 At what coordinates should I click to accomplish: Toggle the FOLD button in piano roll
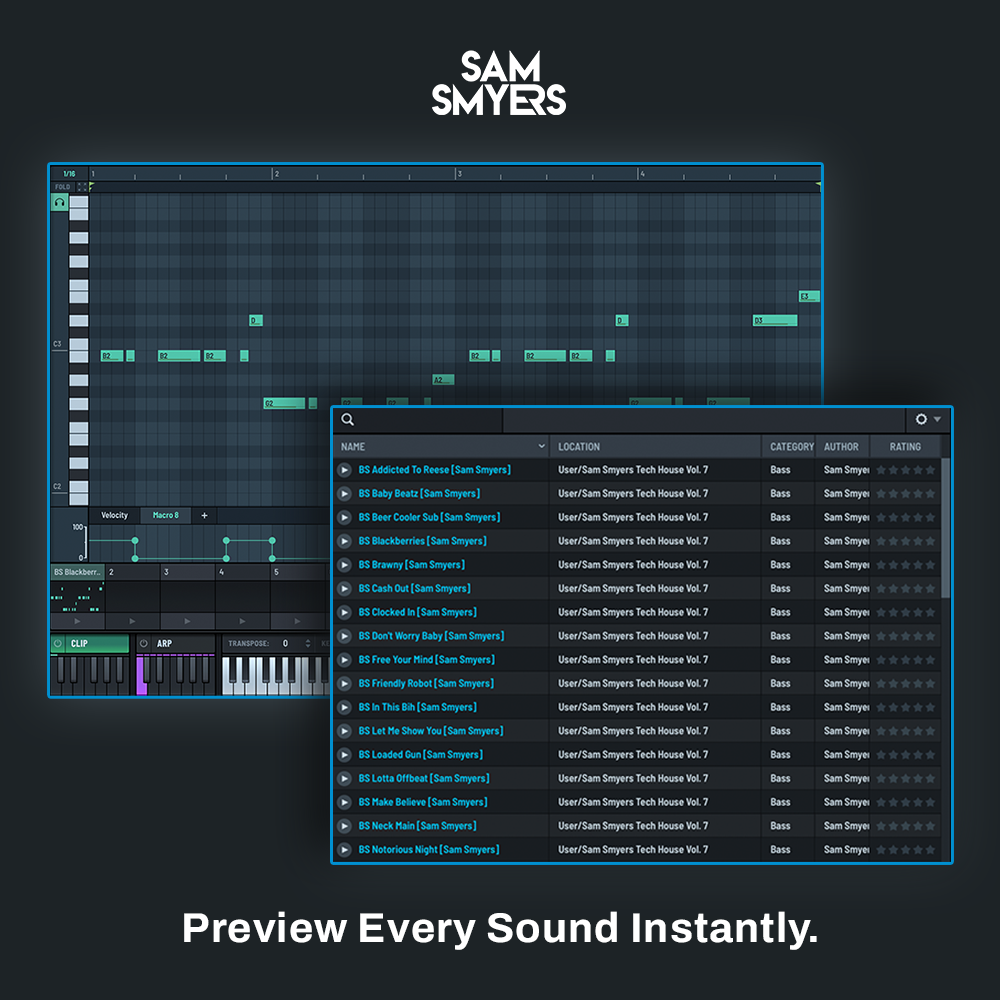[62, 187]
